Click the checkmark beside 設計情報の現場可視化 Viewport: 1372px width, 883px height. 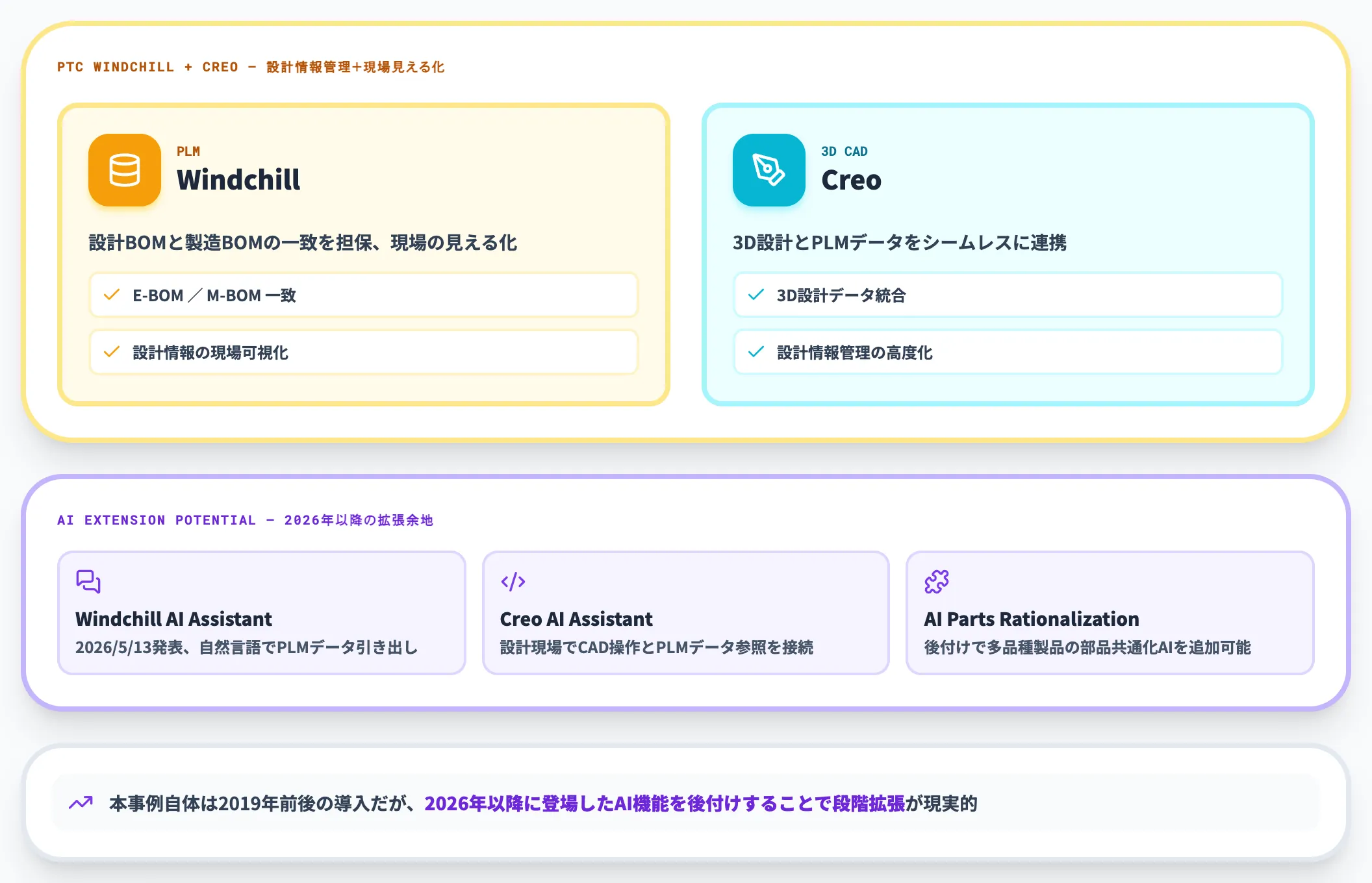coord(112,352)
